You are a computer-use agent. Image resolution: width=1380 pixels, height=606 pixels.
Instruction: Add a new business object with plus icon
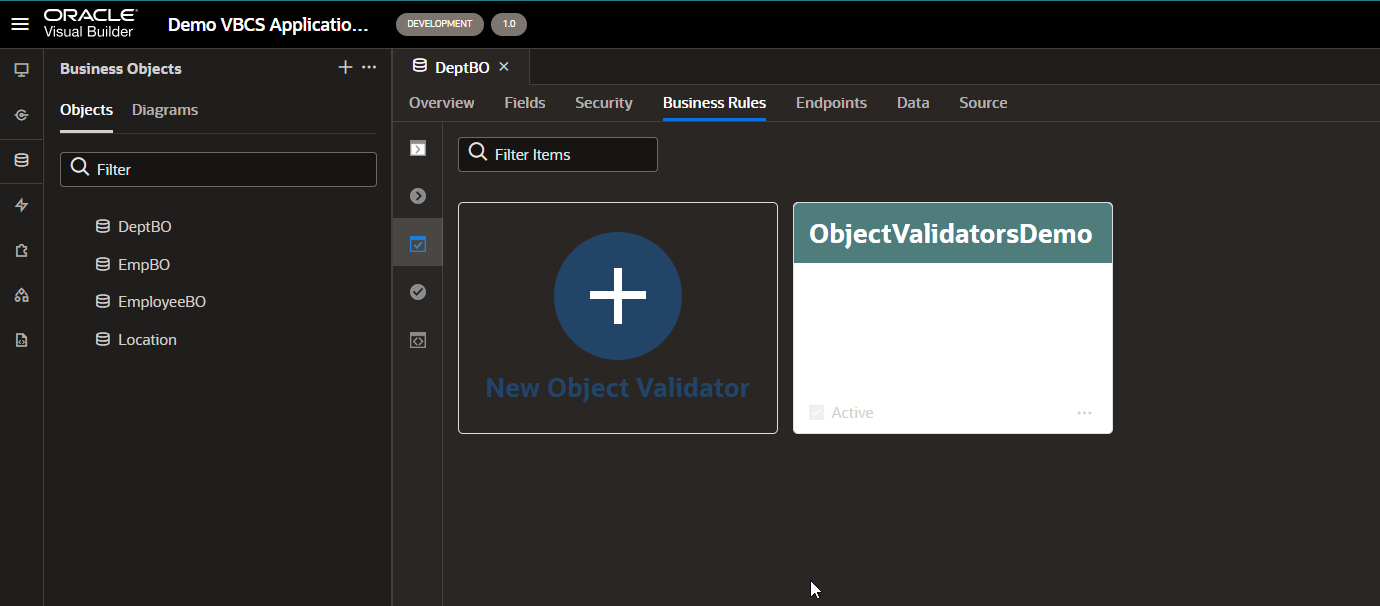coord(345,67)
